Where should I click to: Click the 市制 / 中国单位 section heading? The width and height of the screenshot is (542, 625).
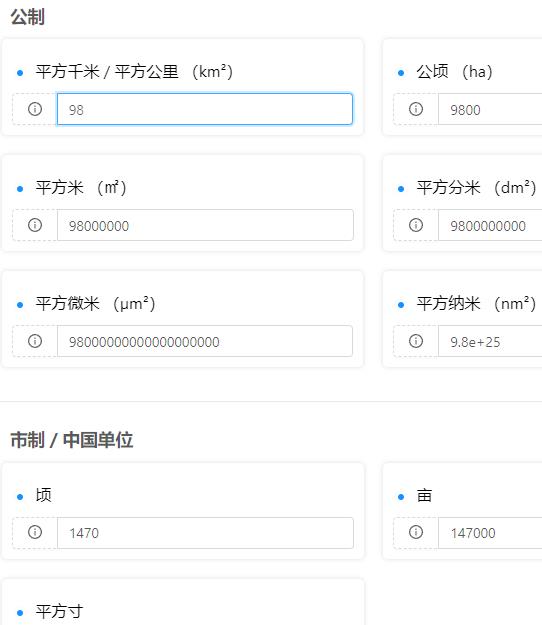(x=72, y=440)
